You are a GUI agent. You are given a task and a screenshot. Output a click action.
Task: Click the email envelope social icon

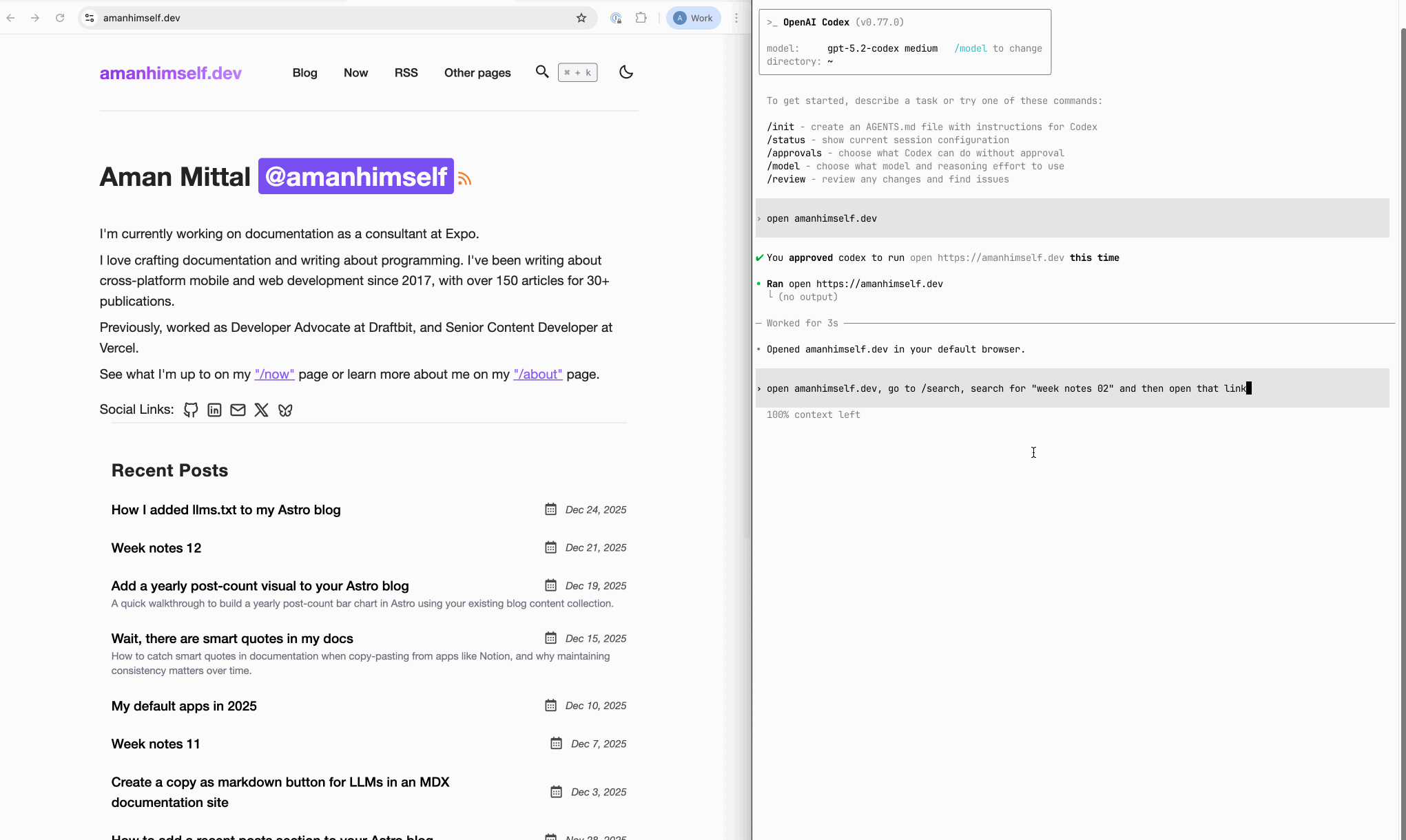click(x=238, y=410)
